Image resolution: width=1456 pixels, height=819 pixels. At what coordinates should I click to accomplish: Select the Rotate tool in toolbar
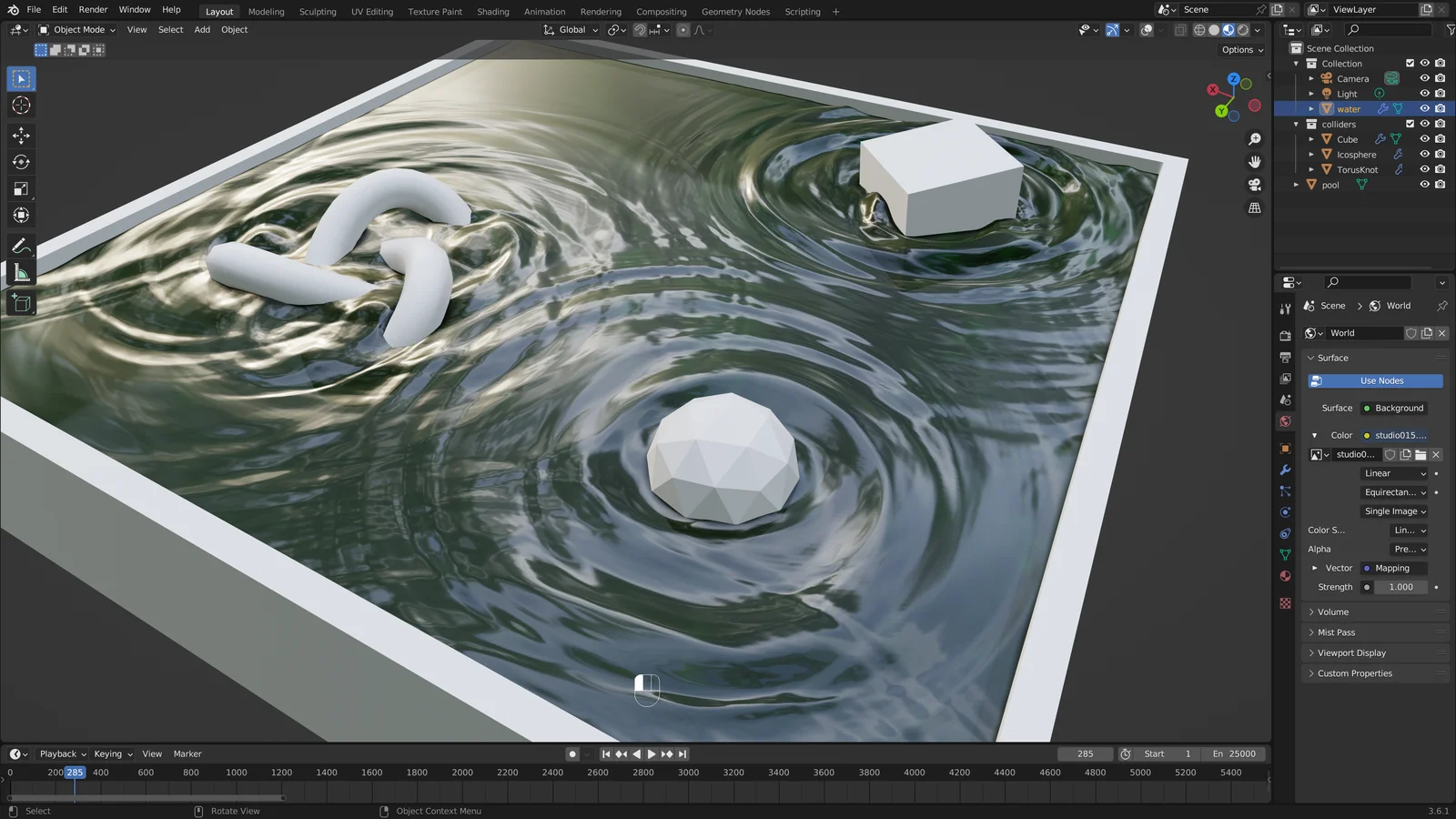(x=21, y=162)
